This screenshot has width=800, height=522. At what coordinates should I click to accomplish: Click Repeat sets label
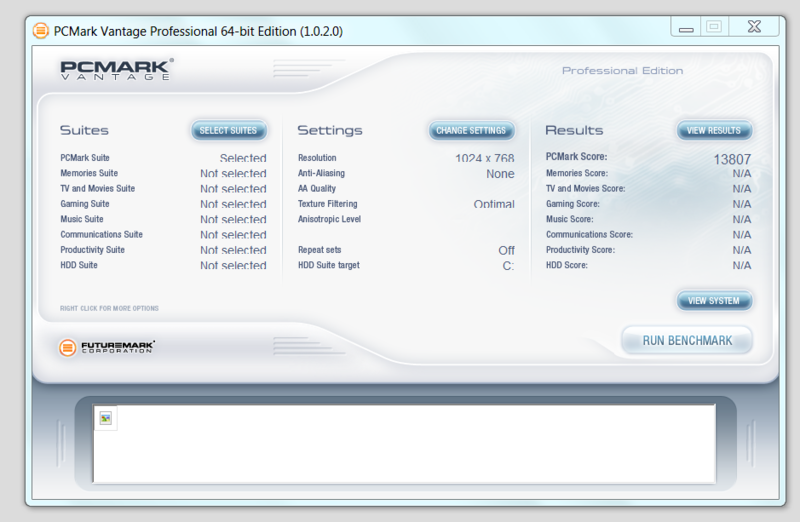click(x=319, y=250)
